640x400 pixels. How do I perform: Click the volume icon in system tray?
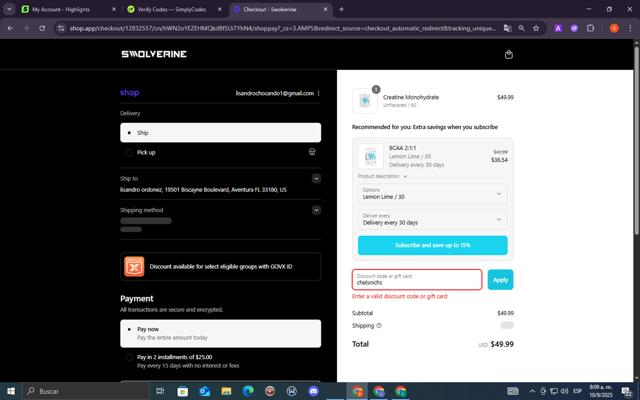[x=564, y=391]
